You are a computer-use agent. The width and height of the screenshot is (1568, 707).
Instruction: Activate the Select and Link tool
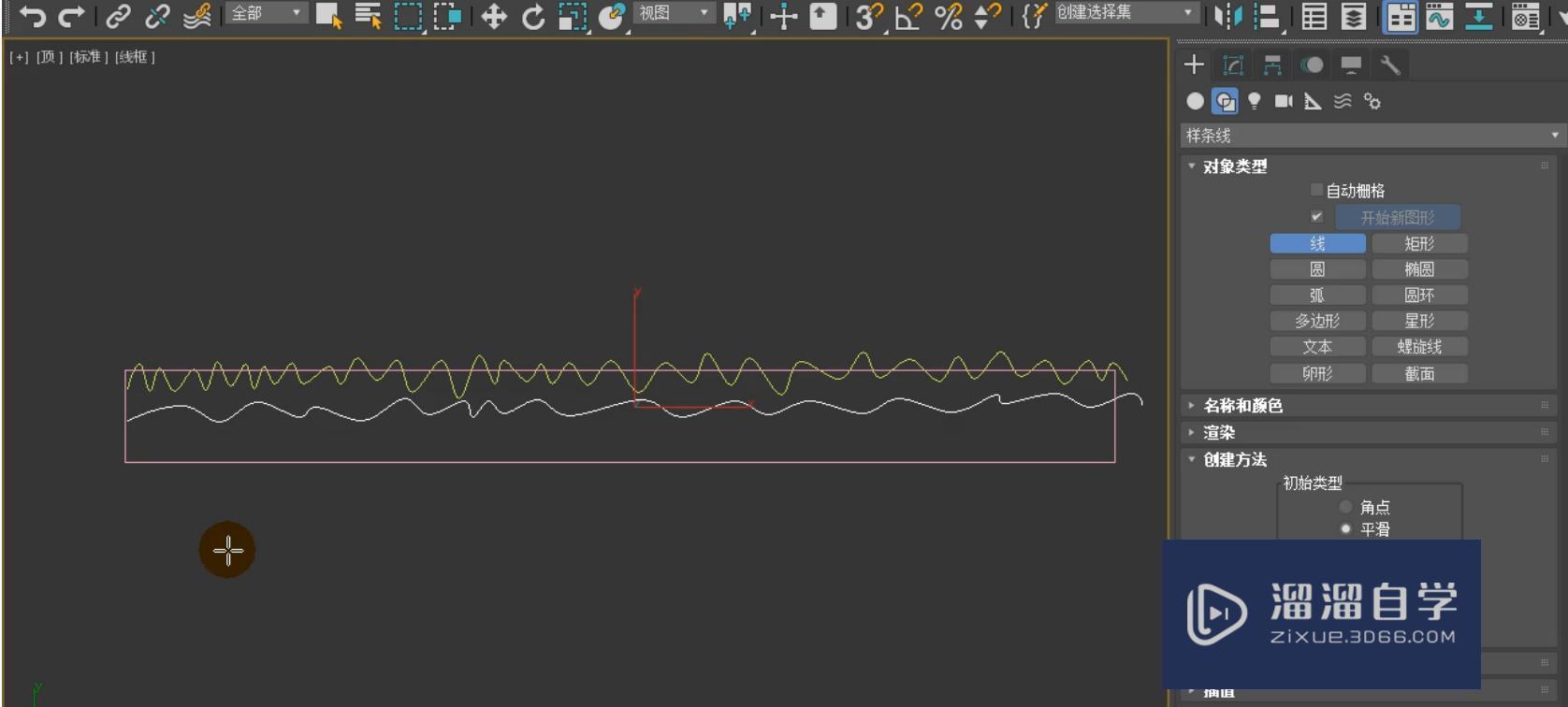pyautogui.click(x=118, y=16)
